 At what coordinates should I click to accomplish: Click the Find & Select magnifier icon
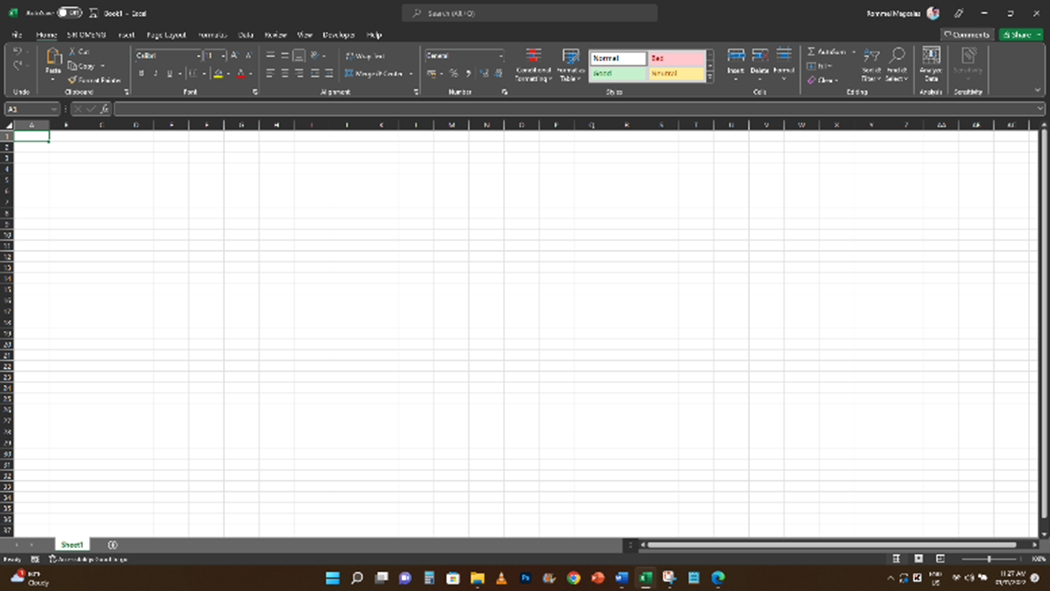pos(897,56)
